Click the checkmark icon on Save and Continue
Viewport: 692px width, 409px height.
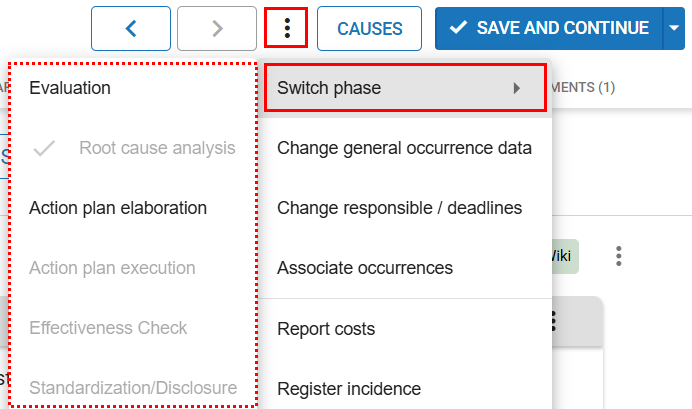coord(459,28)
